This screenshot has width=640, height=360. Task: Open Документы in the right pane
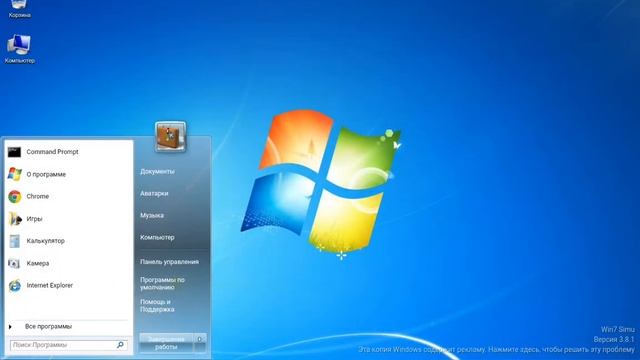coord(157,171)
